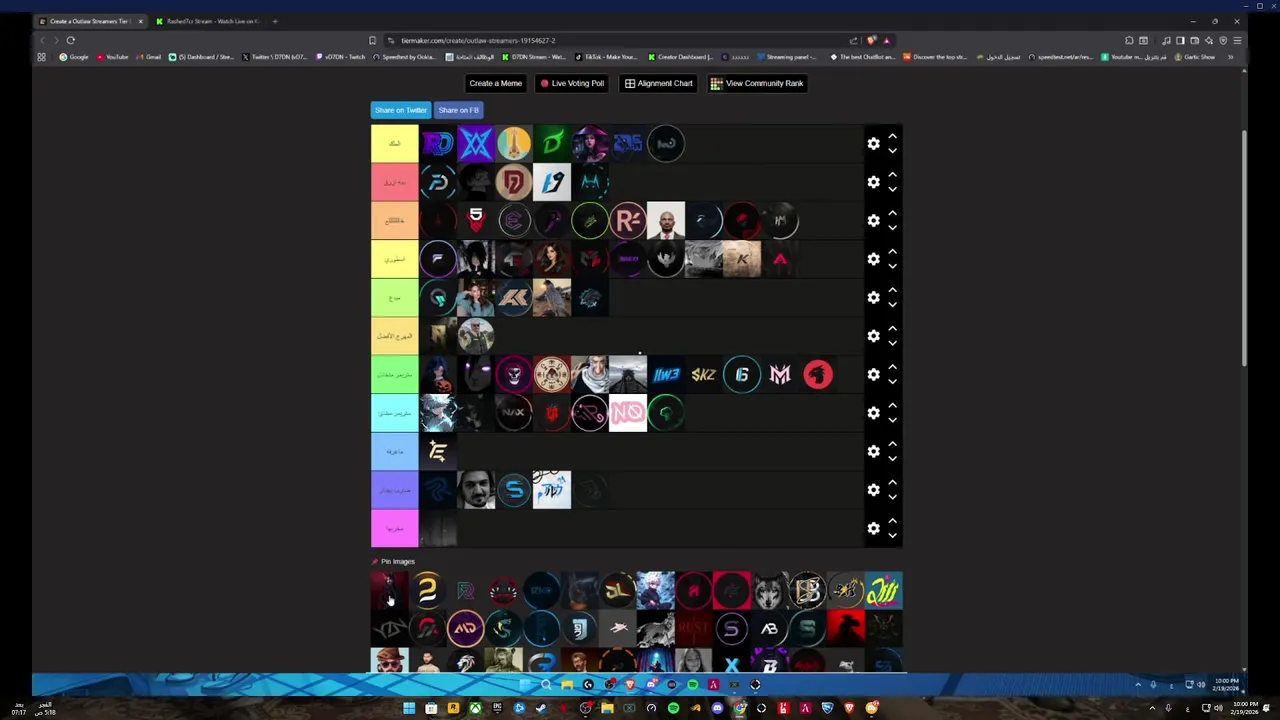Select the $KZ logo tile

coord(703,375)
